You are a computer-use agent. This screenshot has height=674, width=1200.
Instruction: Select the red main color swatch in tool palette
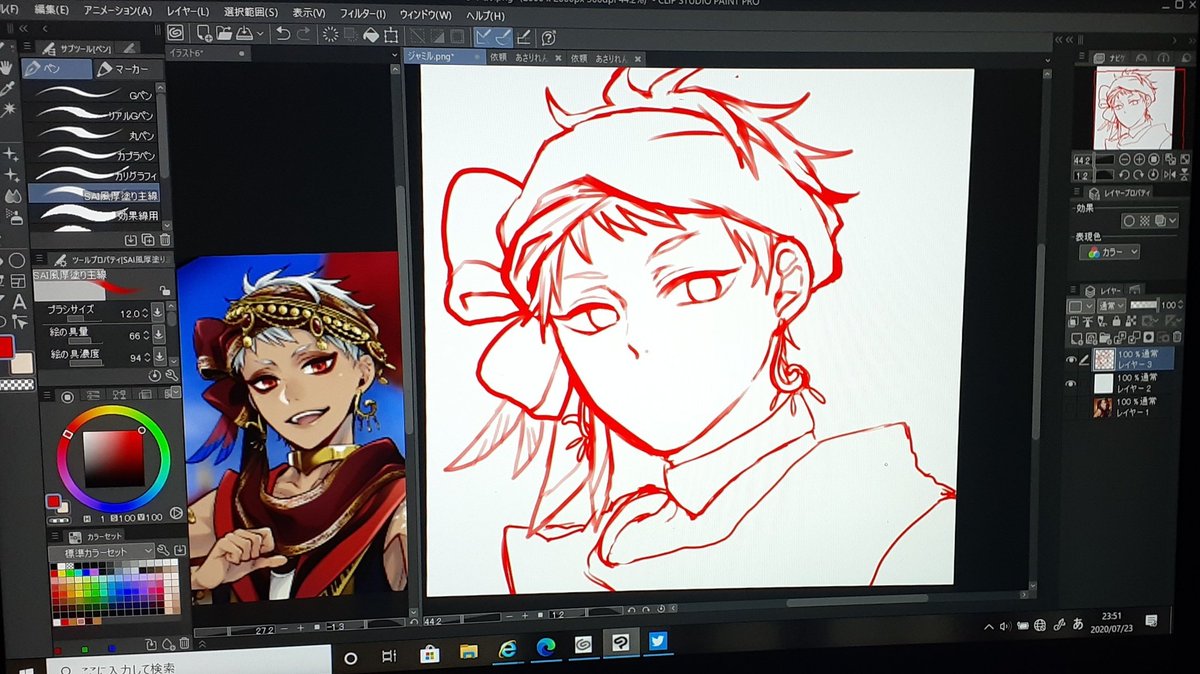(6, 348)
